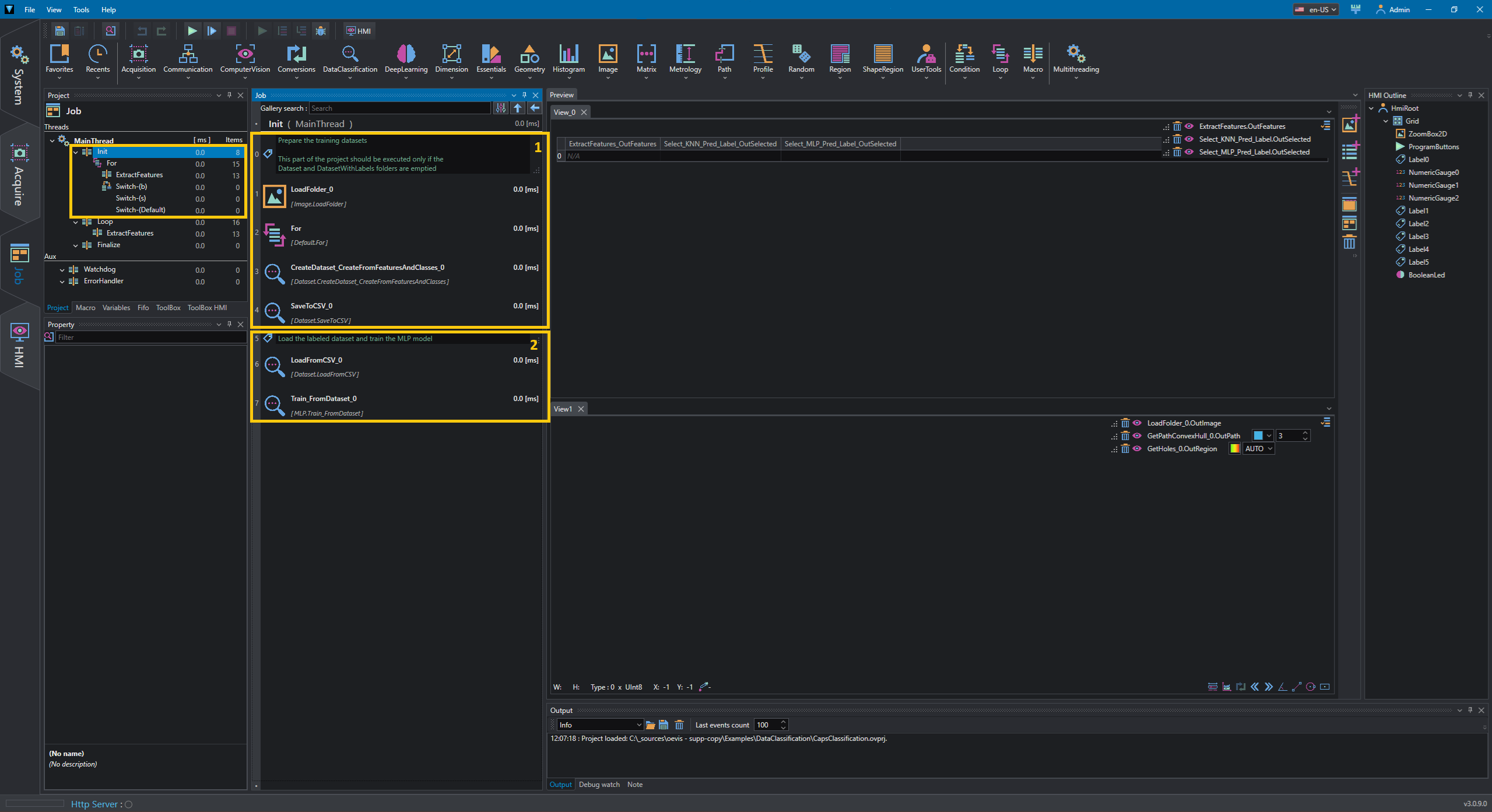Hide the GetHoles_0.OutRegion overlay
This screenshot has height=812, width=1492.
click(x=1136, y=449)
